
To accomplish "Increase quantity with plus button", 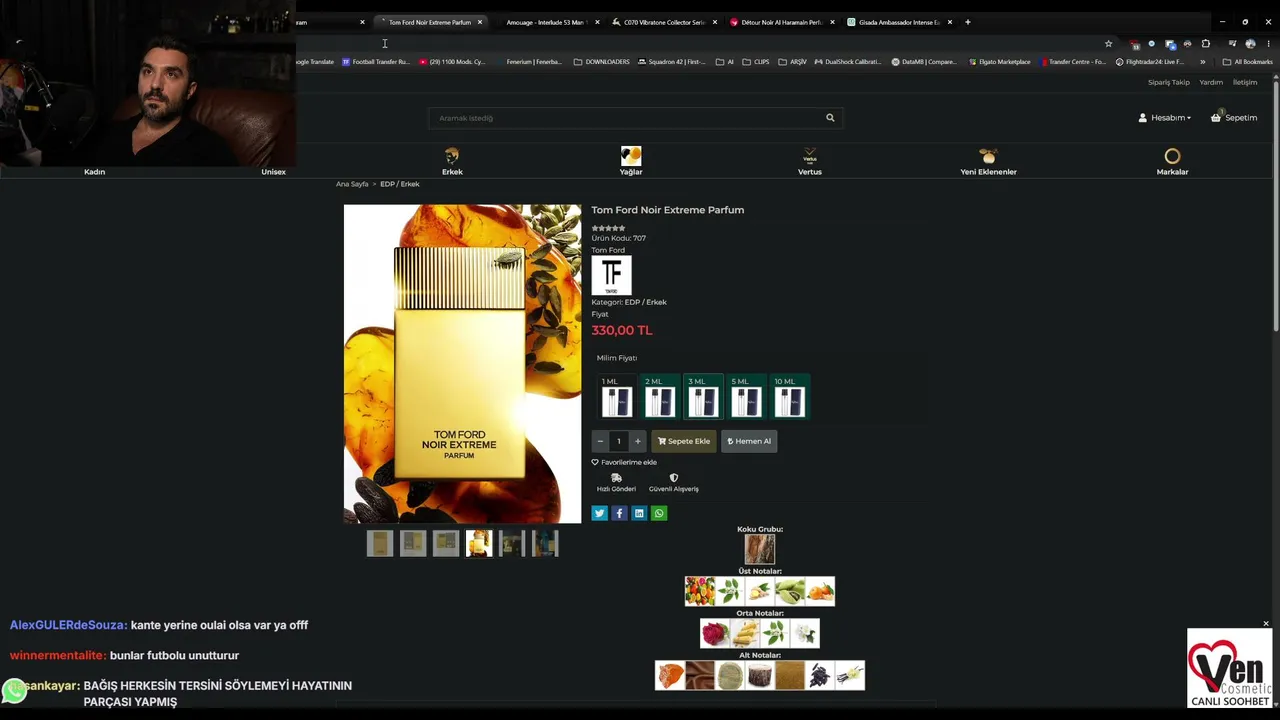I will pyautogui.click(x=637, y=441).
